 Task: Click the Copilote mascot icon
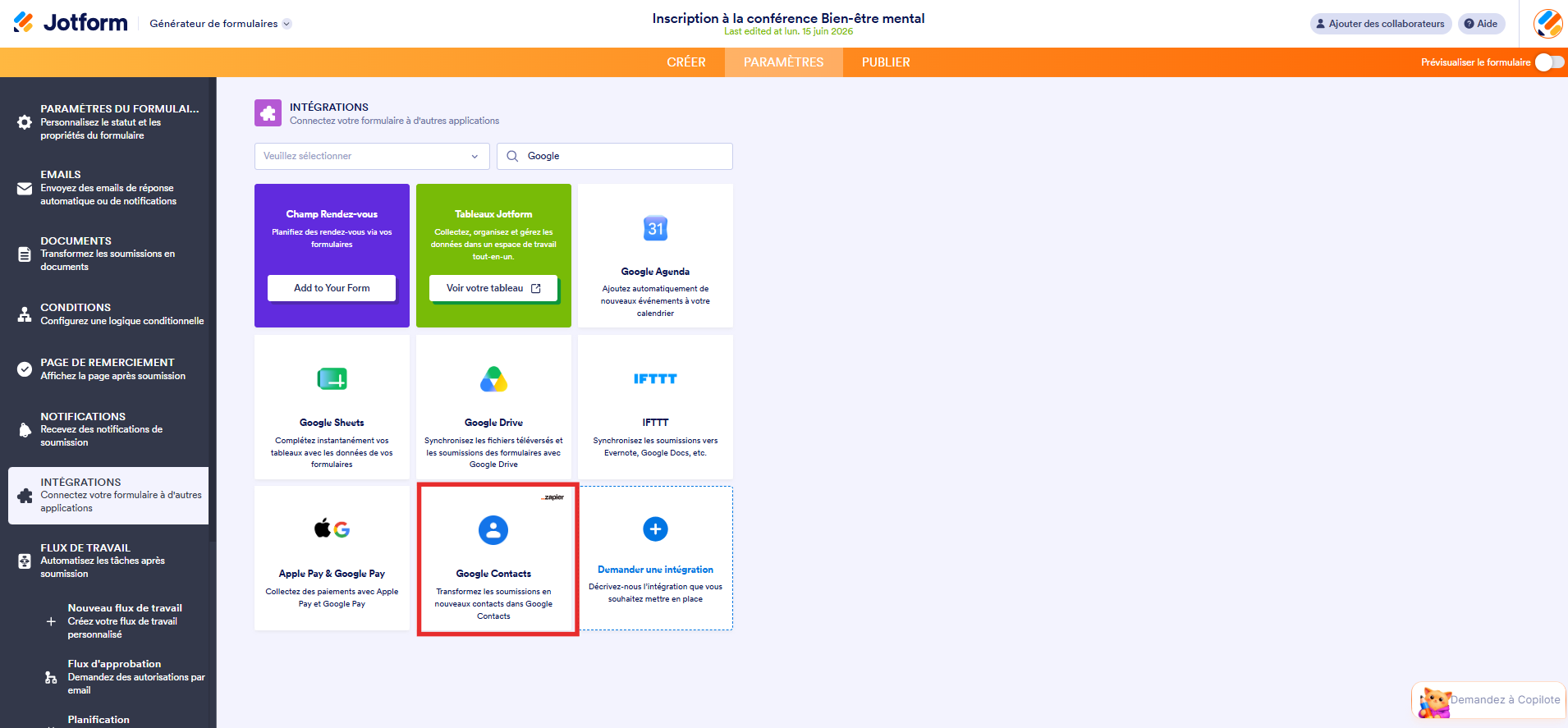[1433, 703]
